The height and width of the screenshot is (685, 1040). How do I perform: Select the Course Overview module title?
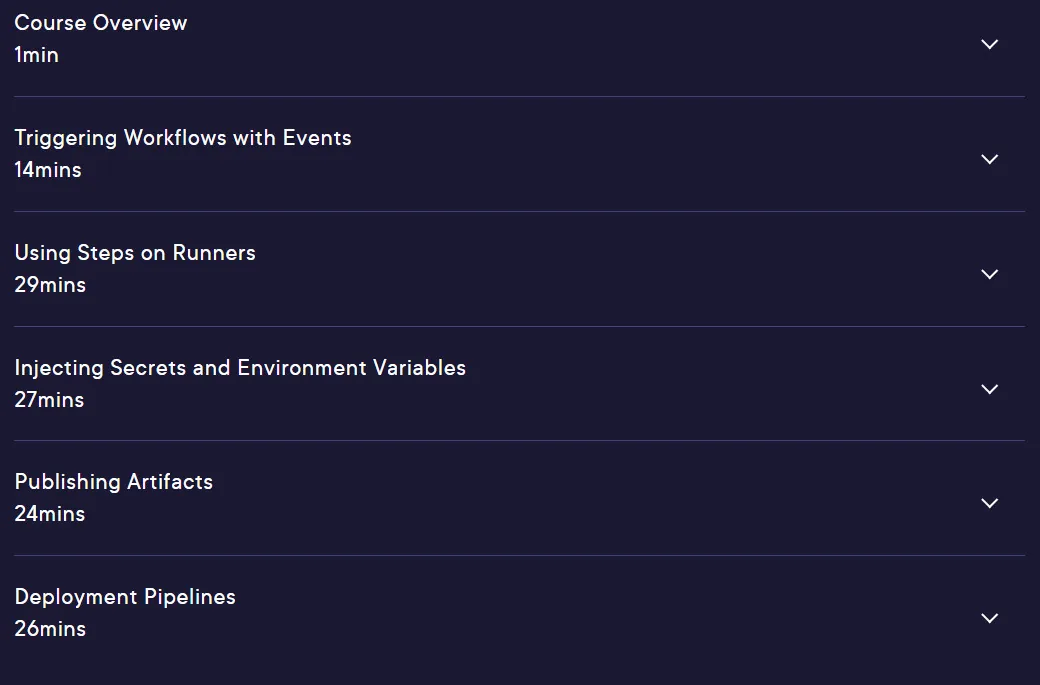pos(101,23)
